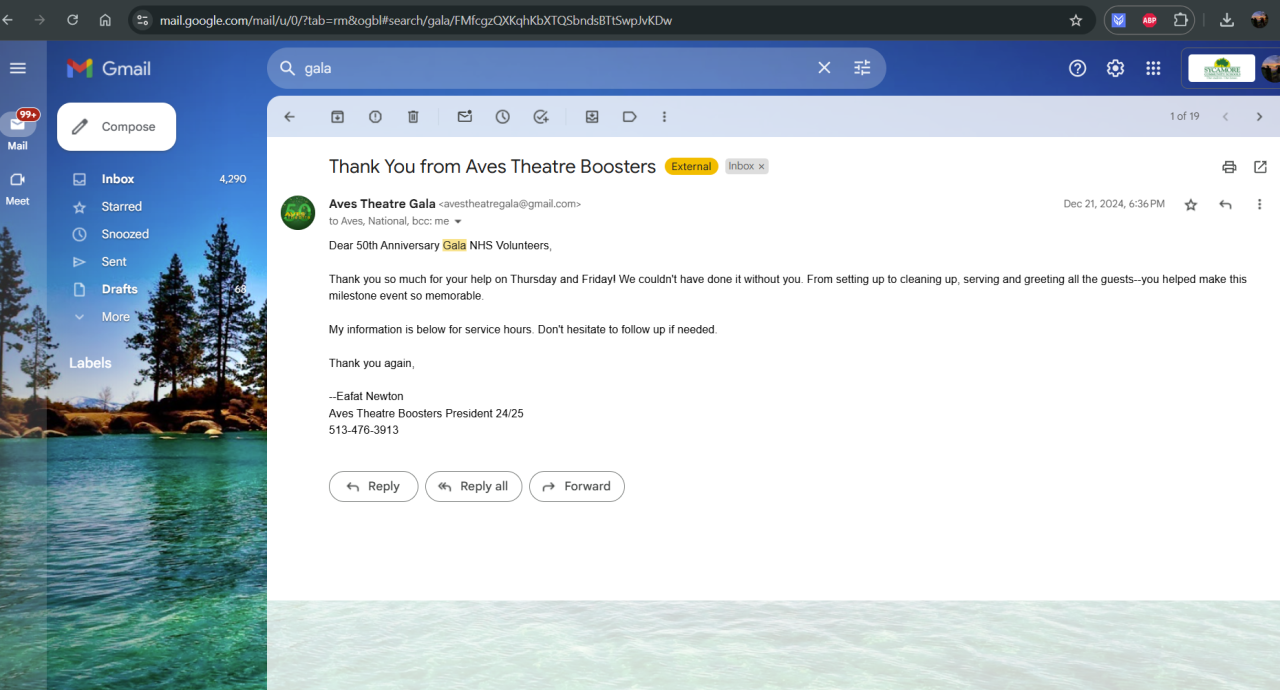Open email in a new window
This screenshot has width=1280, height=690.
click(x=1260, y=167)
